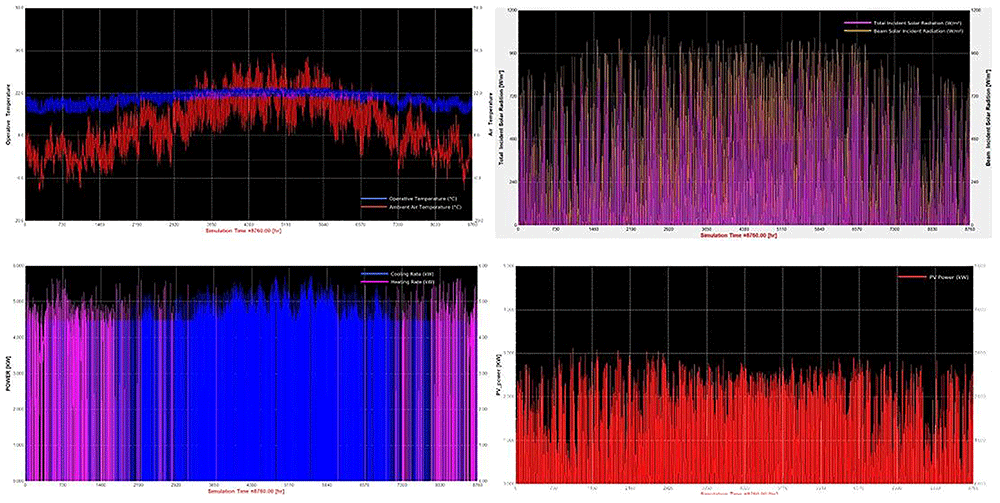Click the magenta swatch for Total Incident Solar Radiation
The width and height of the screenshot is (1000, 503).
[857, 23]
